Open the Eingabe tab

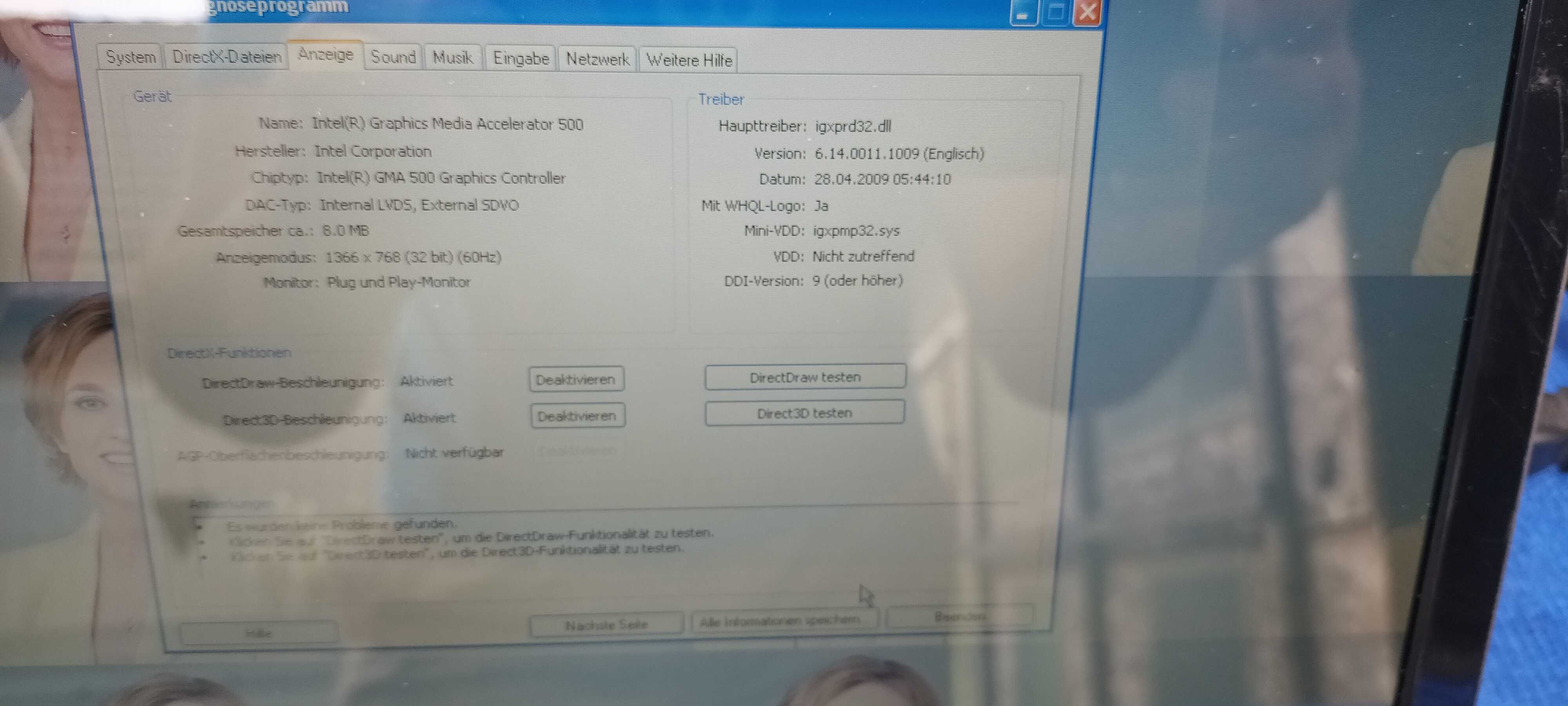click(x=520, y=60)
